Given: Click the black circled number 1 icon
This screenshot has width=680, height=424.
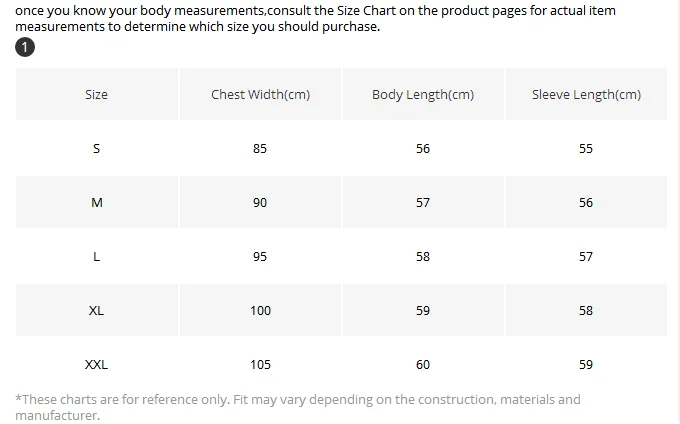Looking at the screenshot, I should [25, 47].
